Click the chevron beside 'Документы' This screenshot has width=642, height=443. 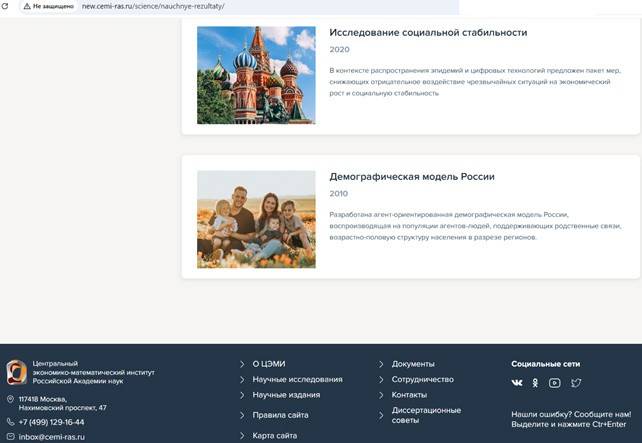tap(381, 364)
